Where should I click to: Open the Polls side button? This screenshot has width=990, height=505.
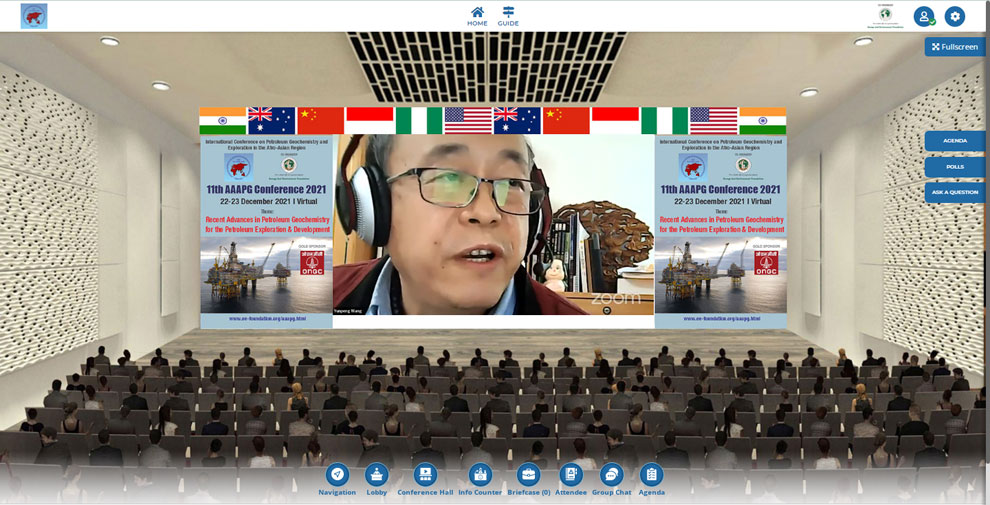click(955, 167)
